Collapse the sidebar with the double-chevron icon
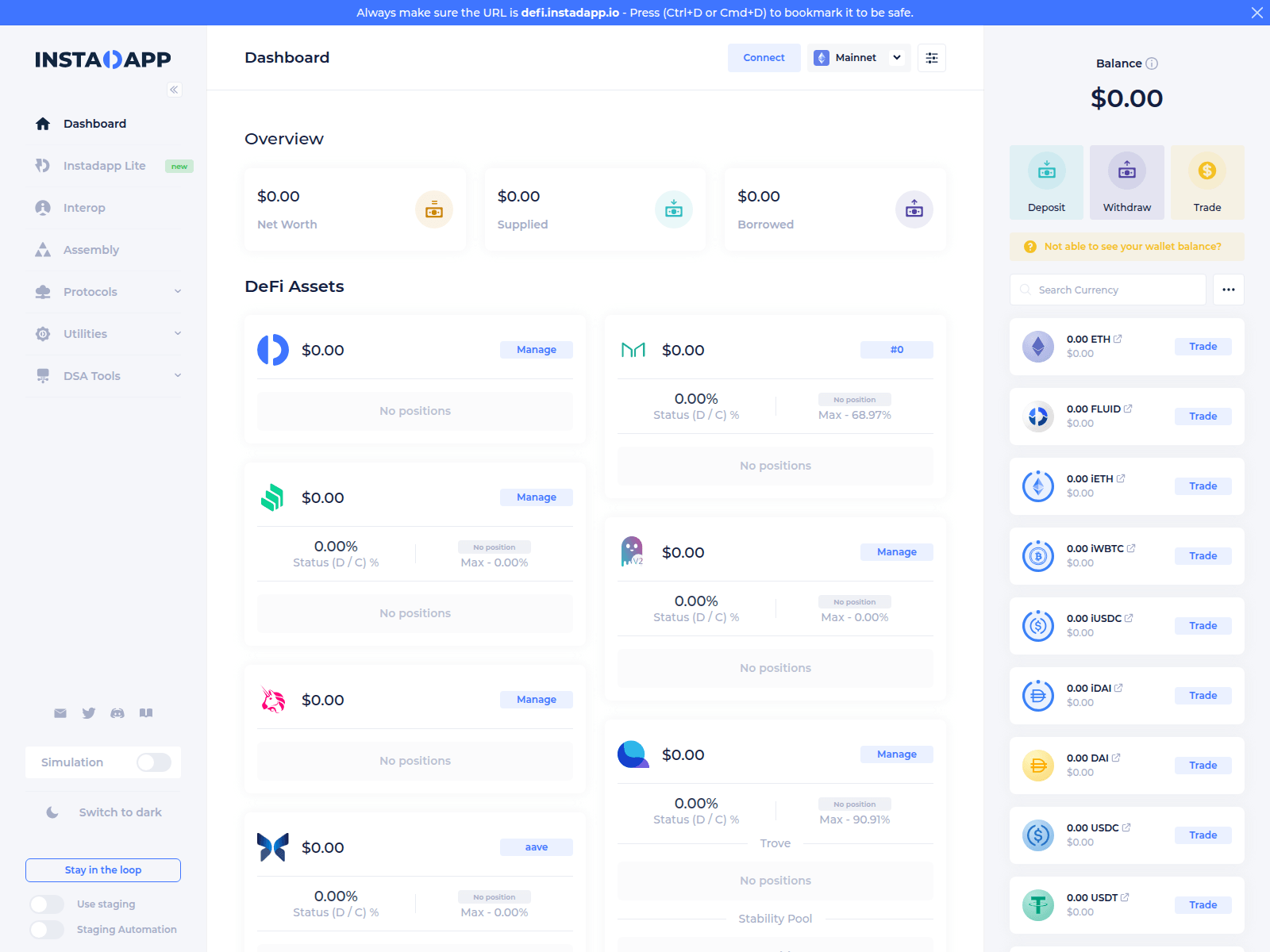 pyautogui.click(x=175, y=90)
